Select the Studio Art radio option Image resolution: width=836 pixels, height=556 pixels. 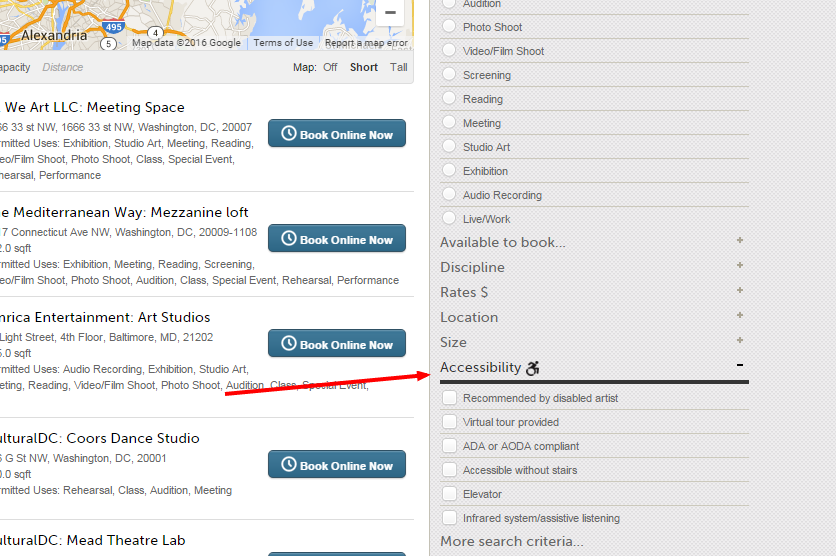coord(449,146)
